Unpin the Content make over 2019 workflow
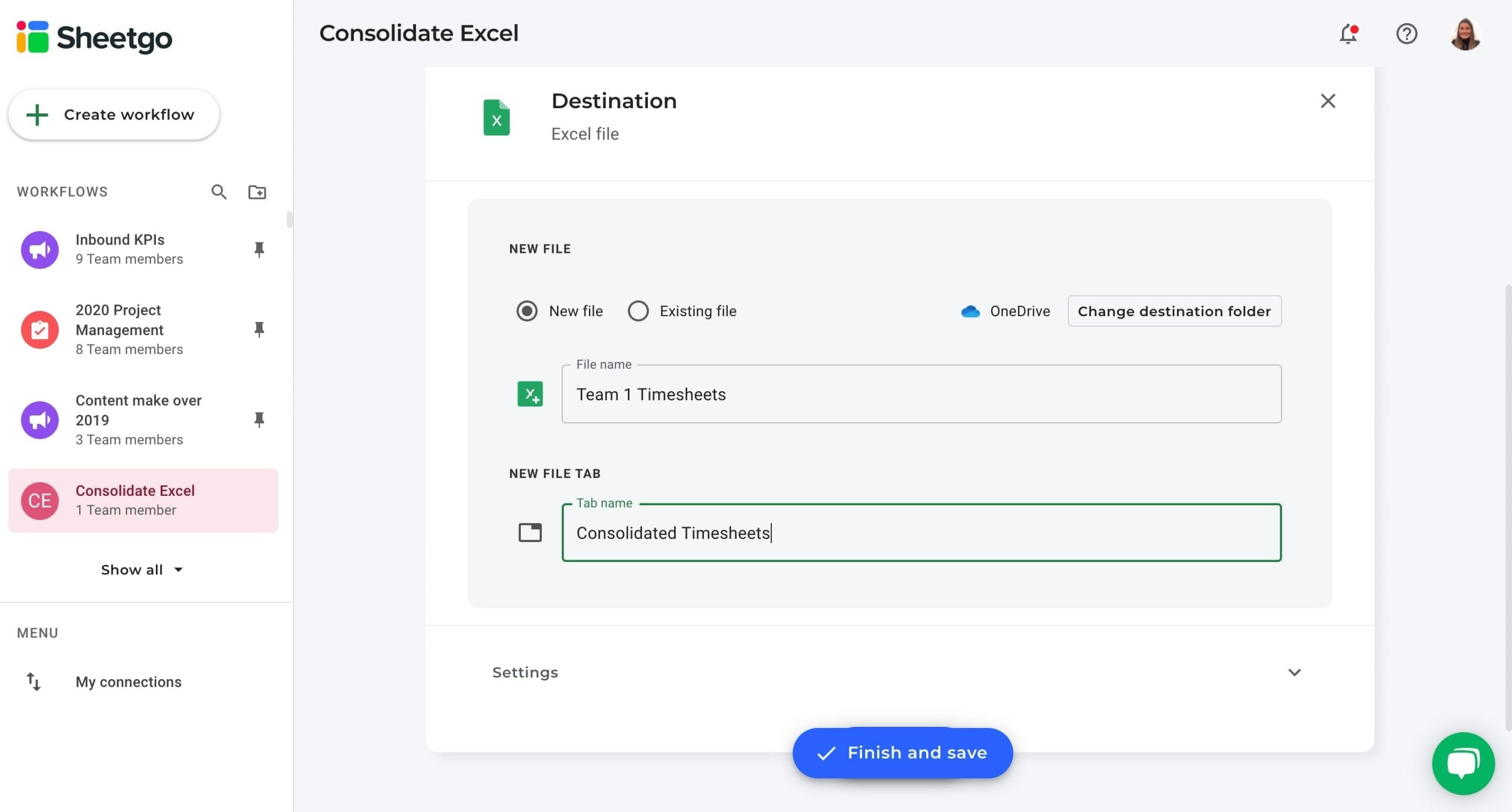1512x812 pixels. 259,420
